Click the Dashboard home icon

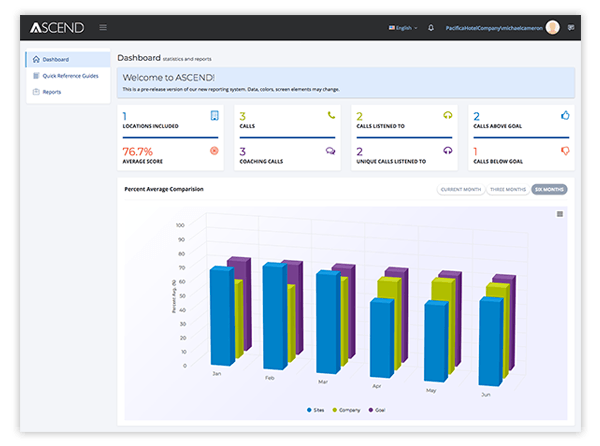pos(36,59)
